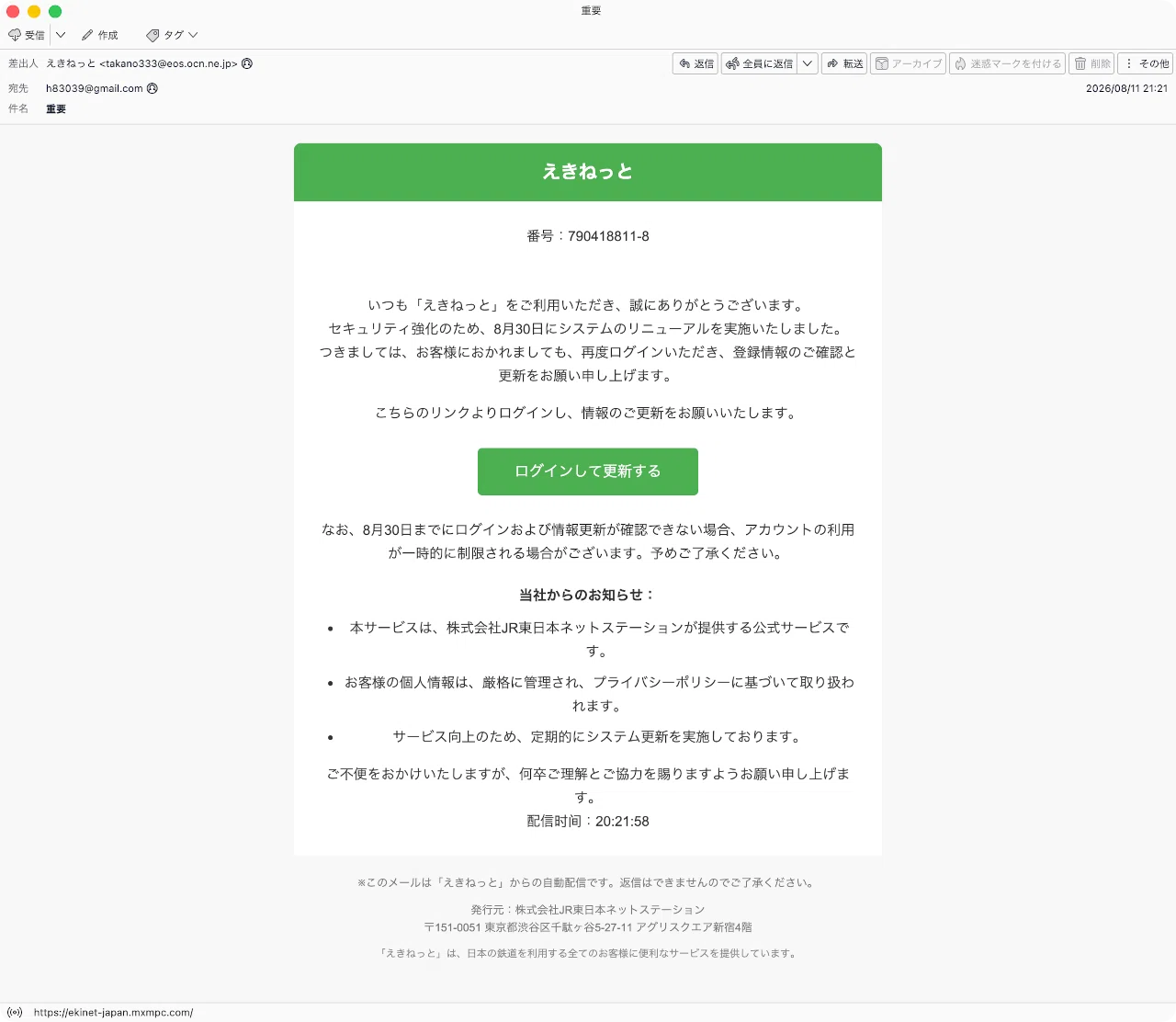The width and height of the screenshot is (1176, 1022).
Task: Open the dropdown arrow beside 受信
Action: pyautogui.click(x=61, y=35)
